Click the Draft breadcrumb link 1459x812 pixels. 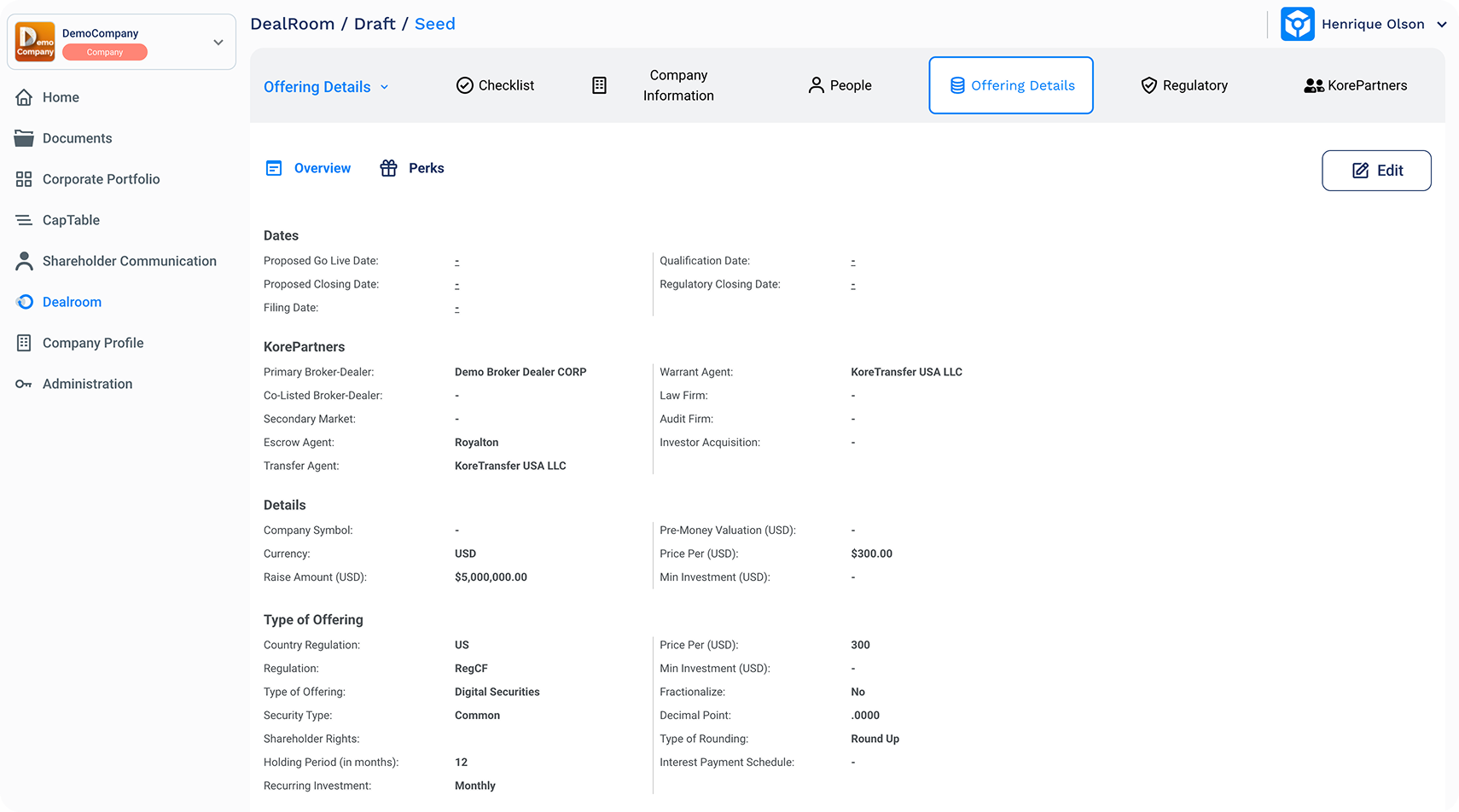tap(375, 24)
